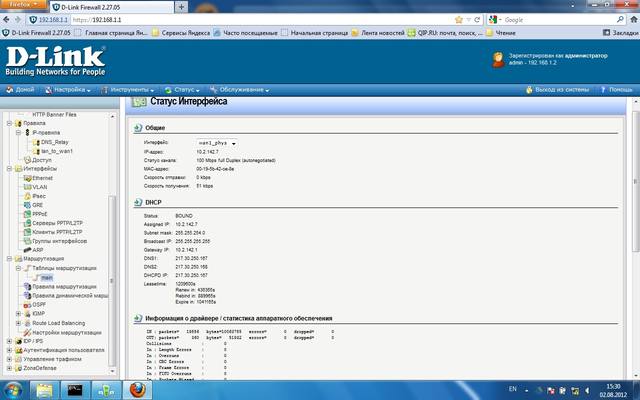Open HTTP Banner Files item
640x400 pixels.
pos(54,115)
